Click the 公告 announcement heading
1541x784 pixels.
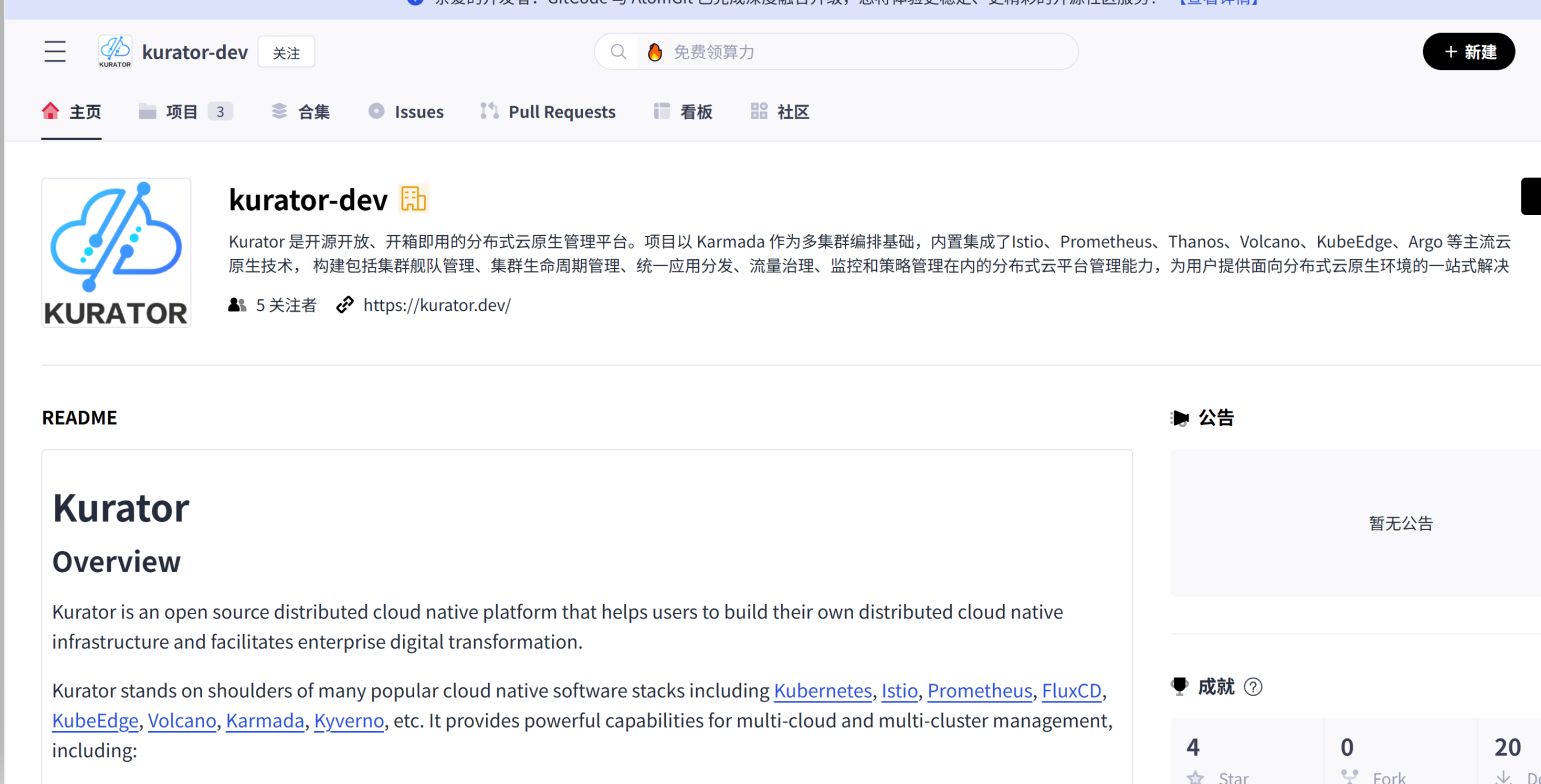[x=1216, y=418]
